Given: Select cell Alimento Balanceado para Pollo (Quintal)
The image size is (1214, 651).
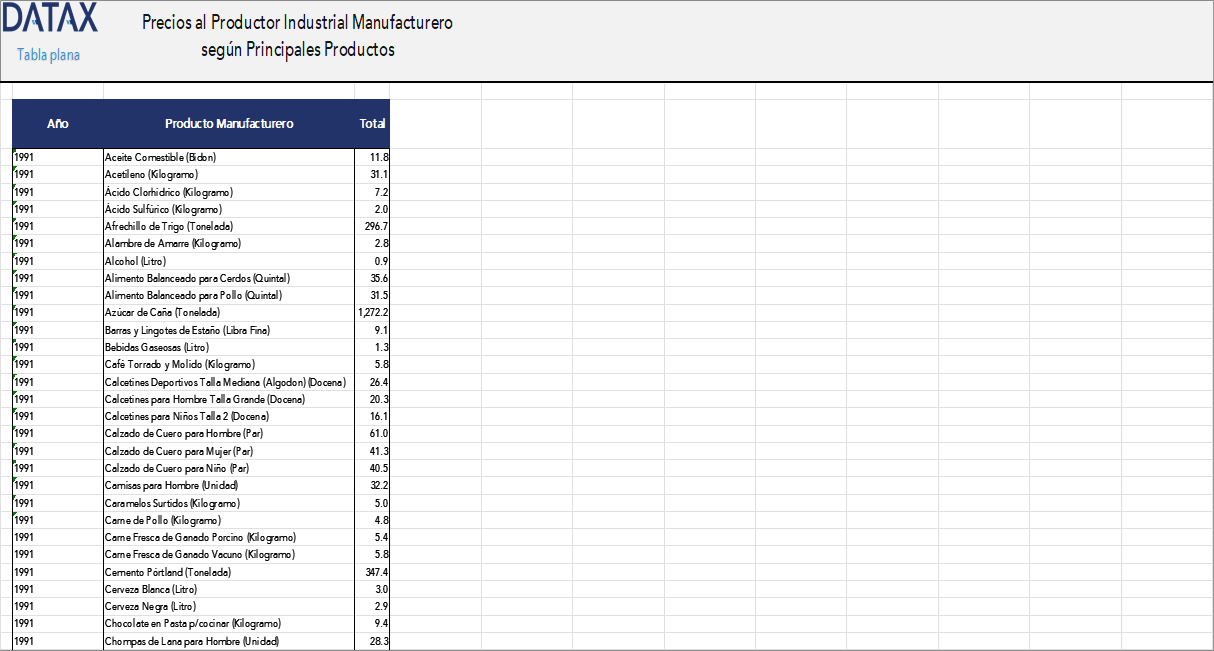Looking at the screenshot, I should coord(229,295).
